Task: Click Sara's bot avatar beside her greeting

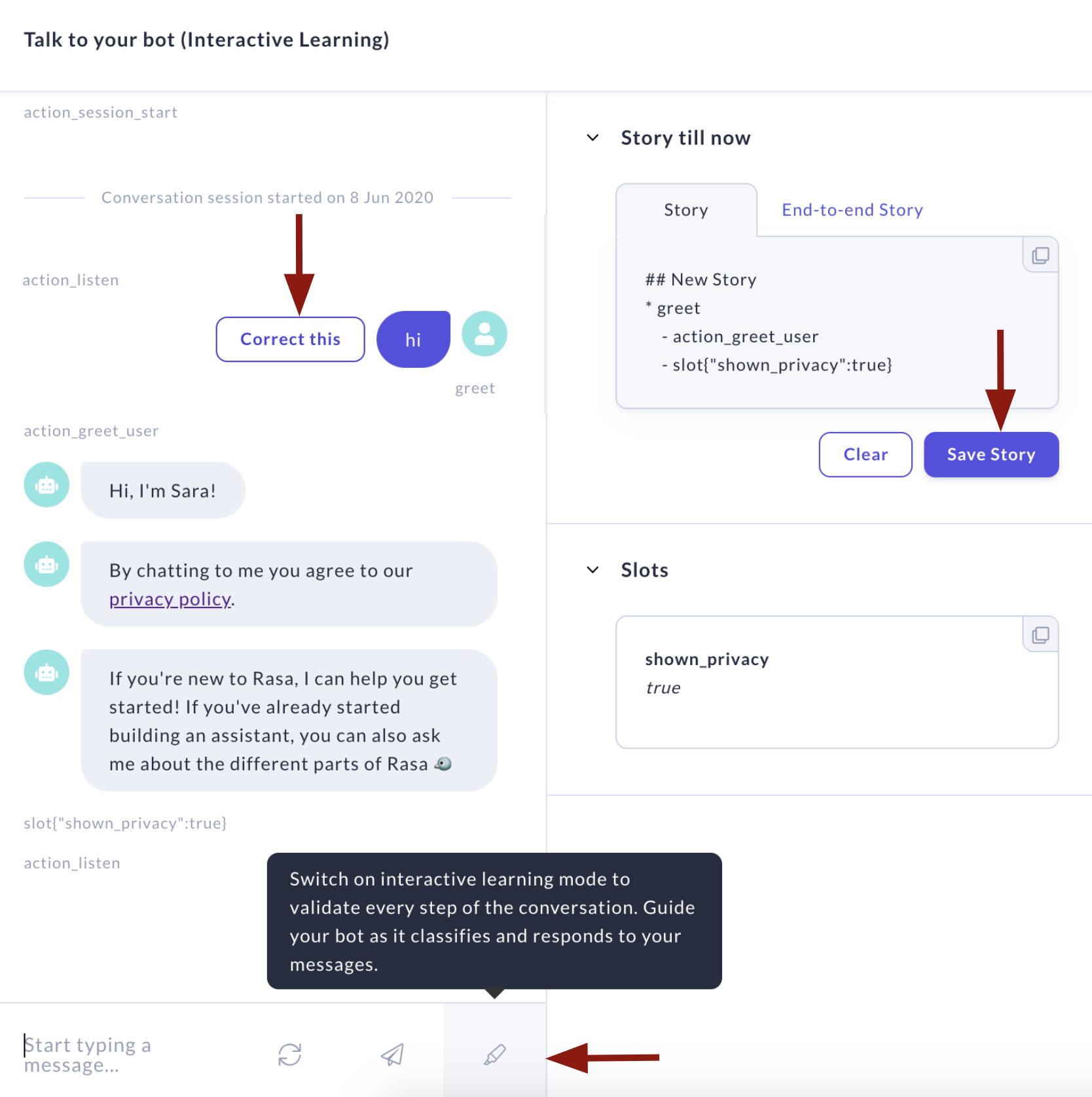Action: coord(46,484)
